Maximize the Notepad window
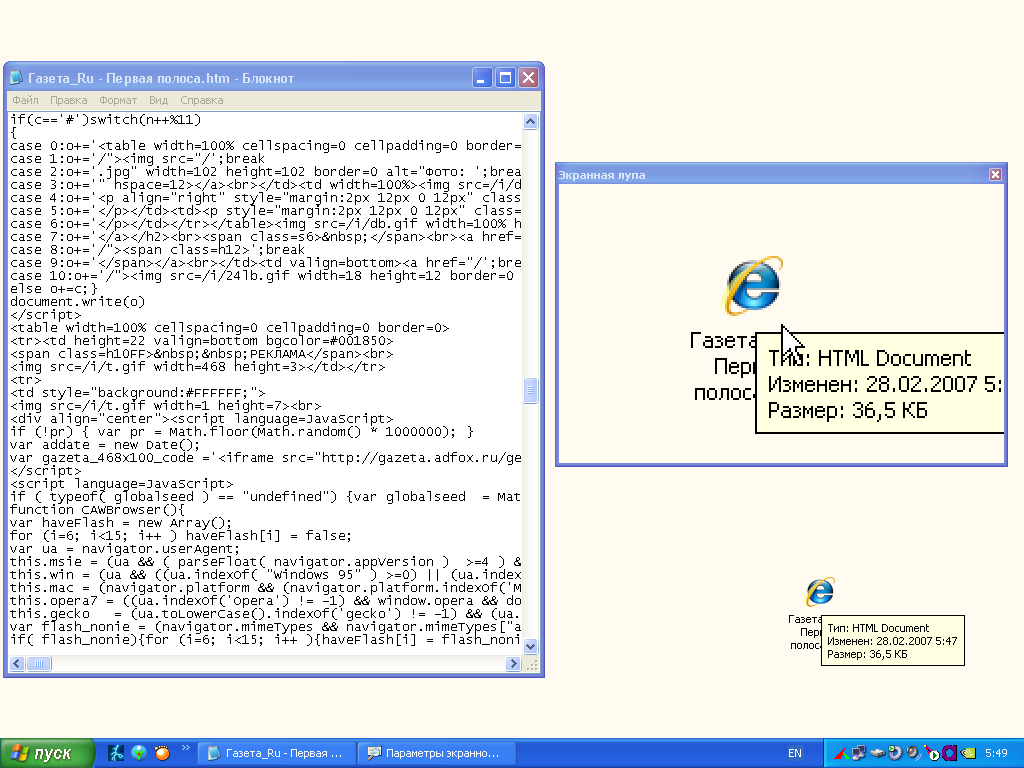The image size is (1024, 768). tap(506, 78)
